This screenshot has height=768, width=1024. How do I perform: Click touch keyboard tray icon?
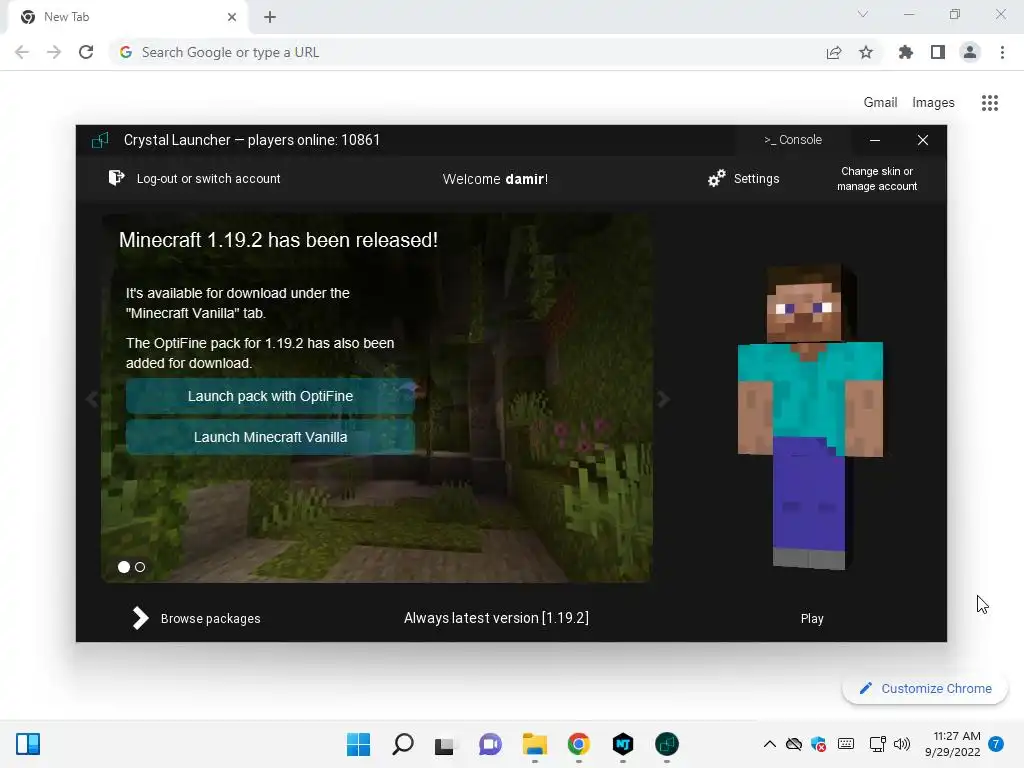point(846,744)
